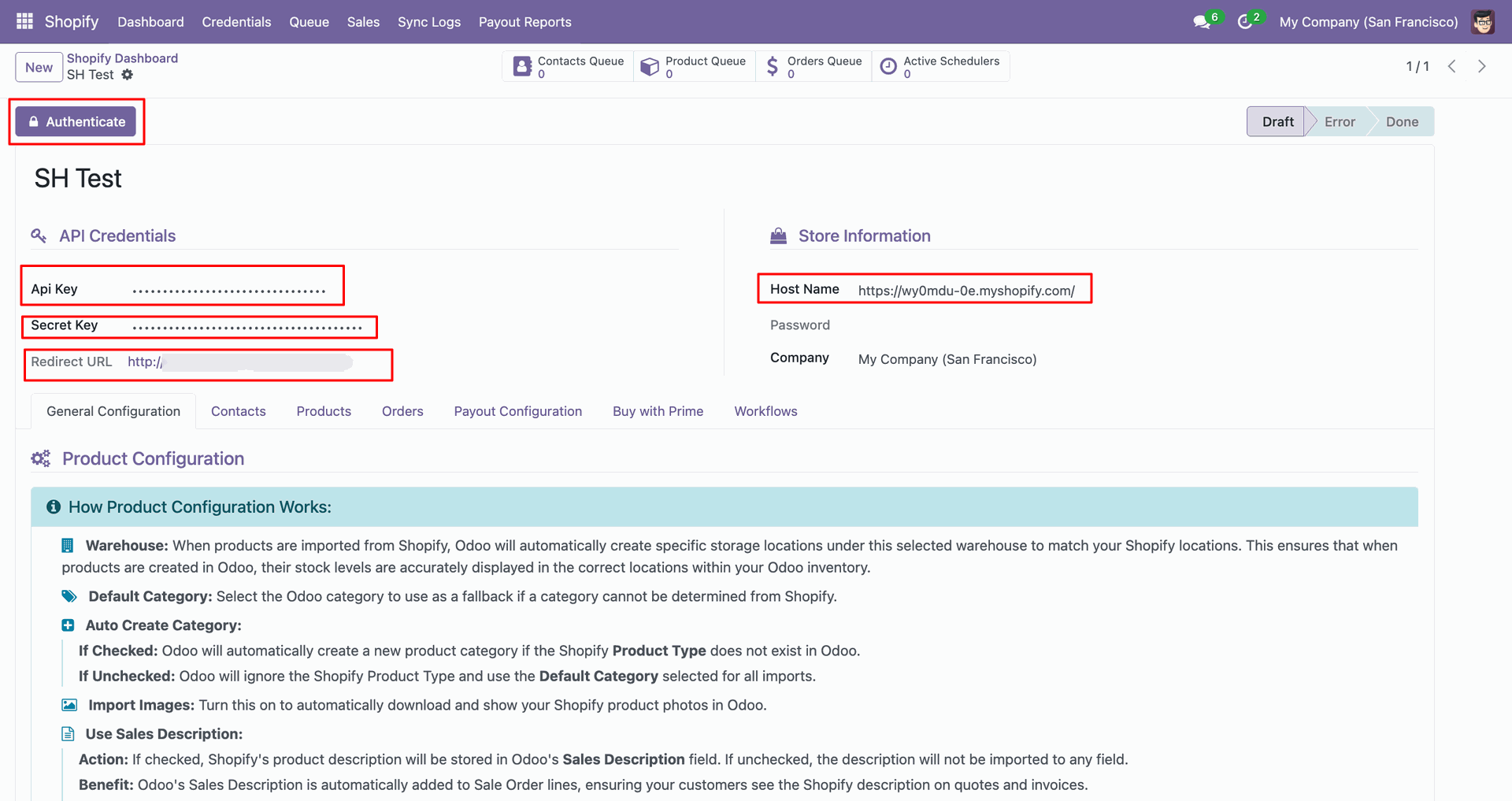Open the Product Queue stat button

[694, 67]
